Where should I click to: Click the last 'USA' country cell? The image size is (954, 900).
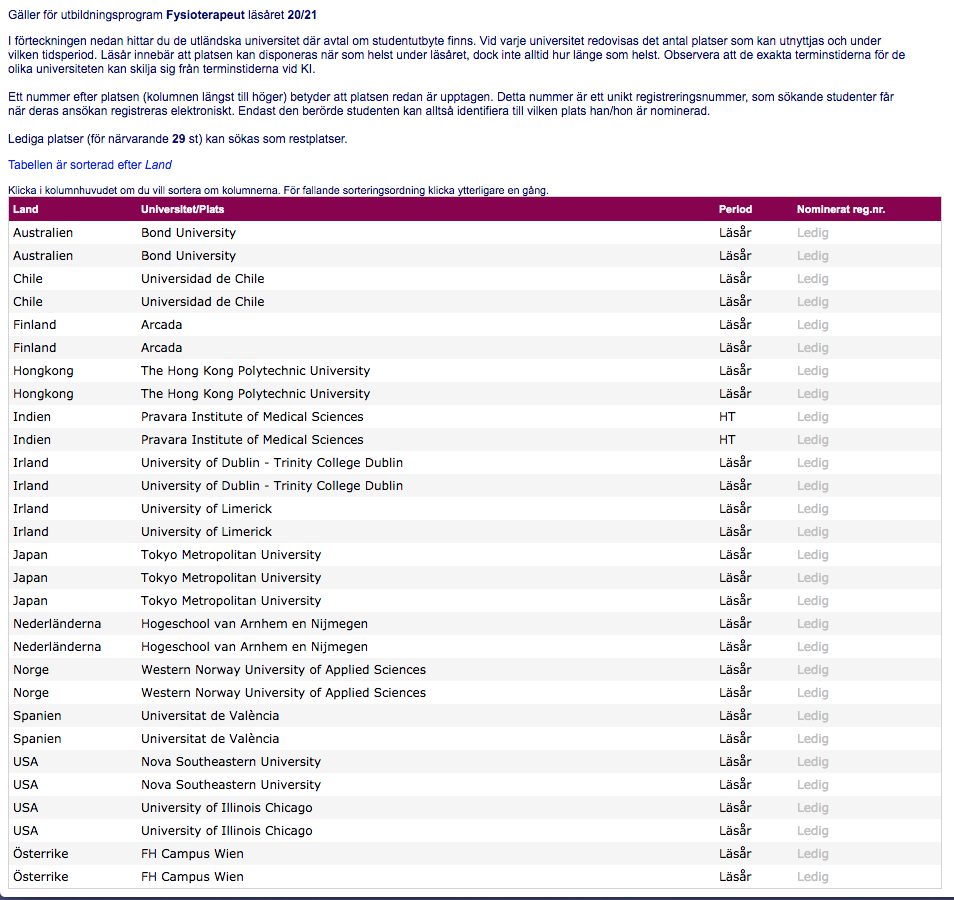click(x=26, y=831)
